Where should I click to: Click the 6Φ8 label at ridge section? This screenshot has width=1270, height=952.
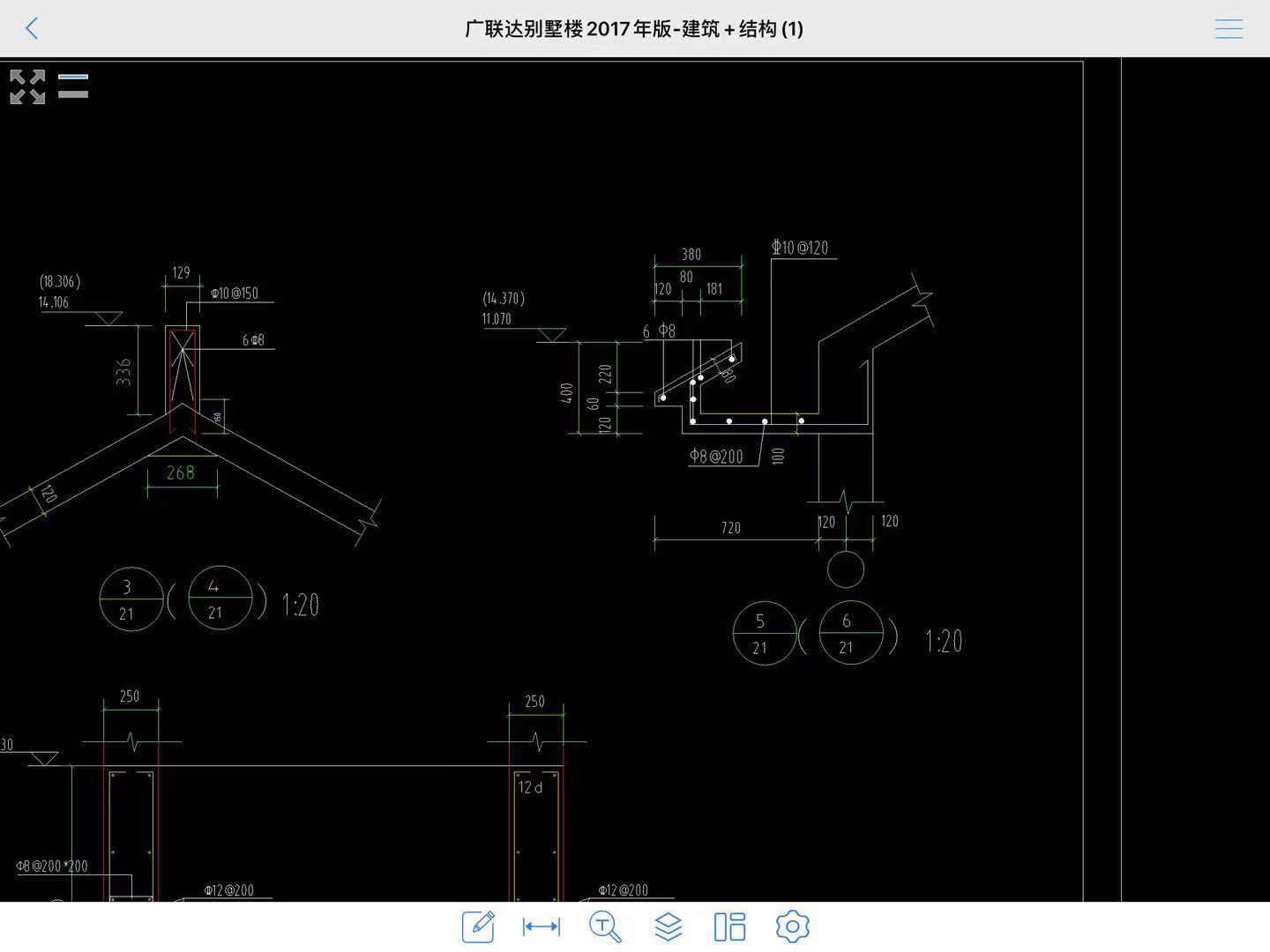click(253, 339)
